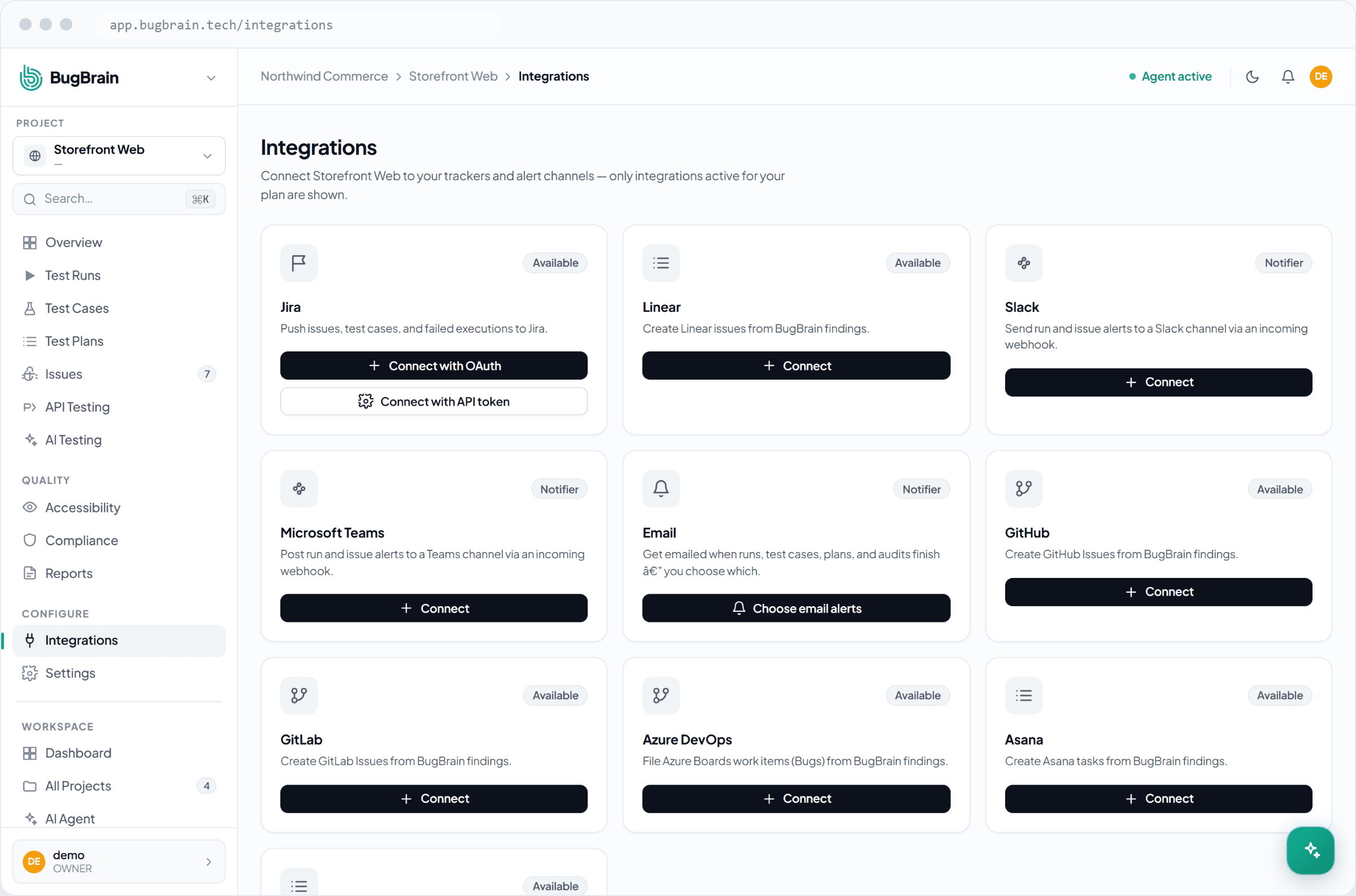Click the Linear list icon

[x=661, y=263]
